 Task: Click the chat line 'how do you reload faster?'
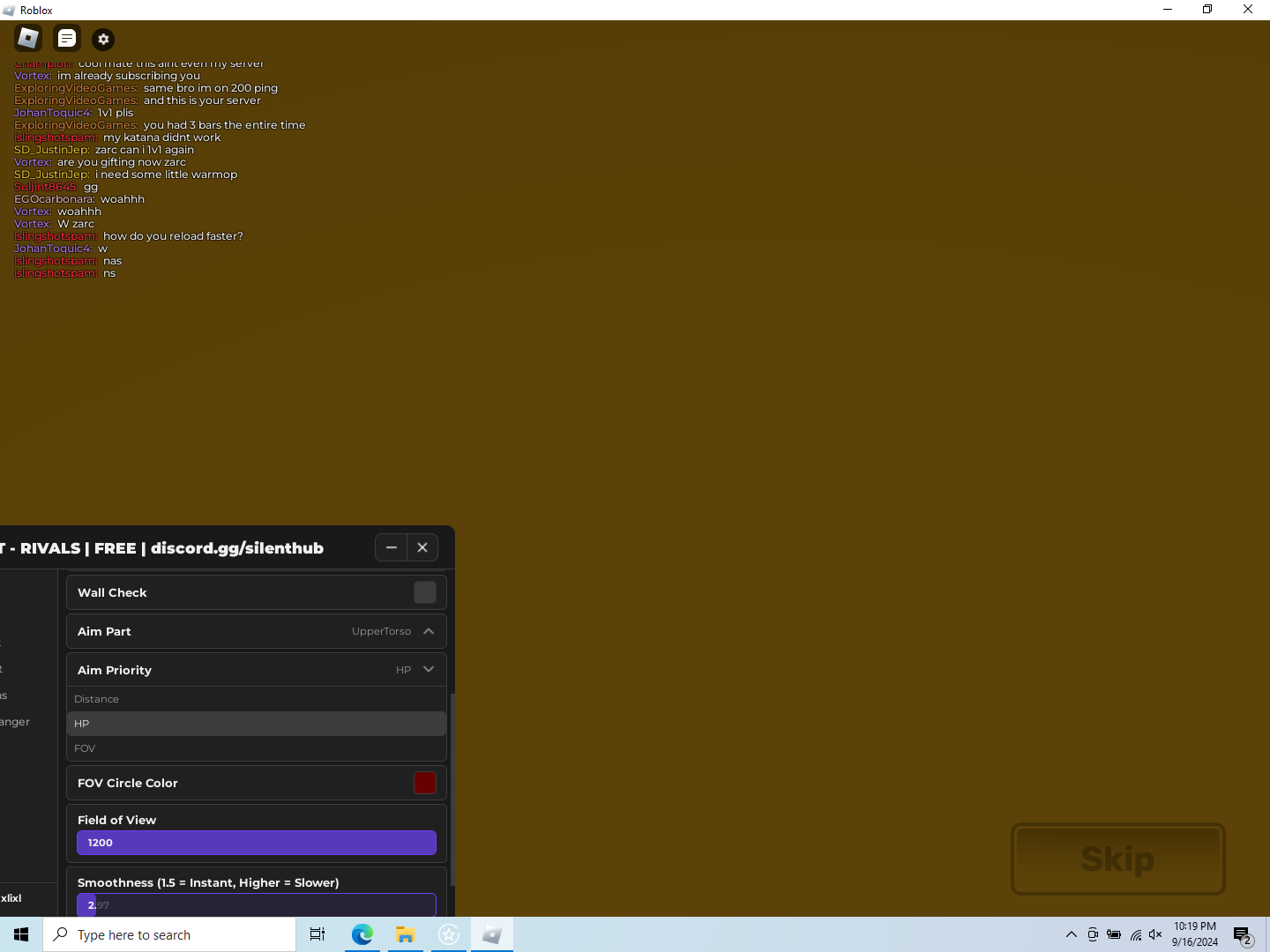point(173,236)
